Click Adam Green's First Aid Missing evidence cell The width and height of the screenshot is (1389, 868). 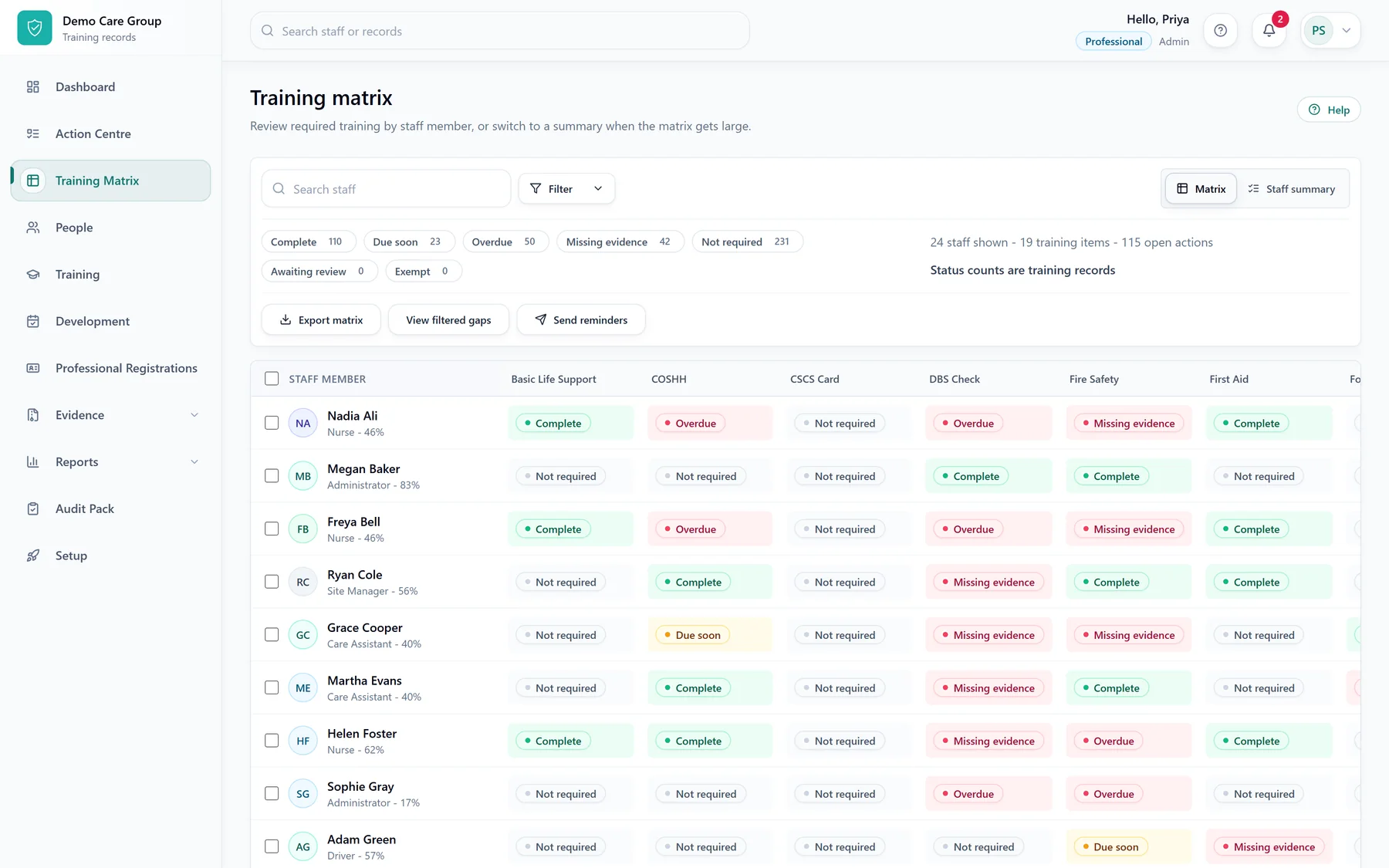[1269, 846]
